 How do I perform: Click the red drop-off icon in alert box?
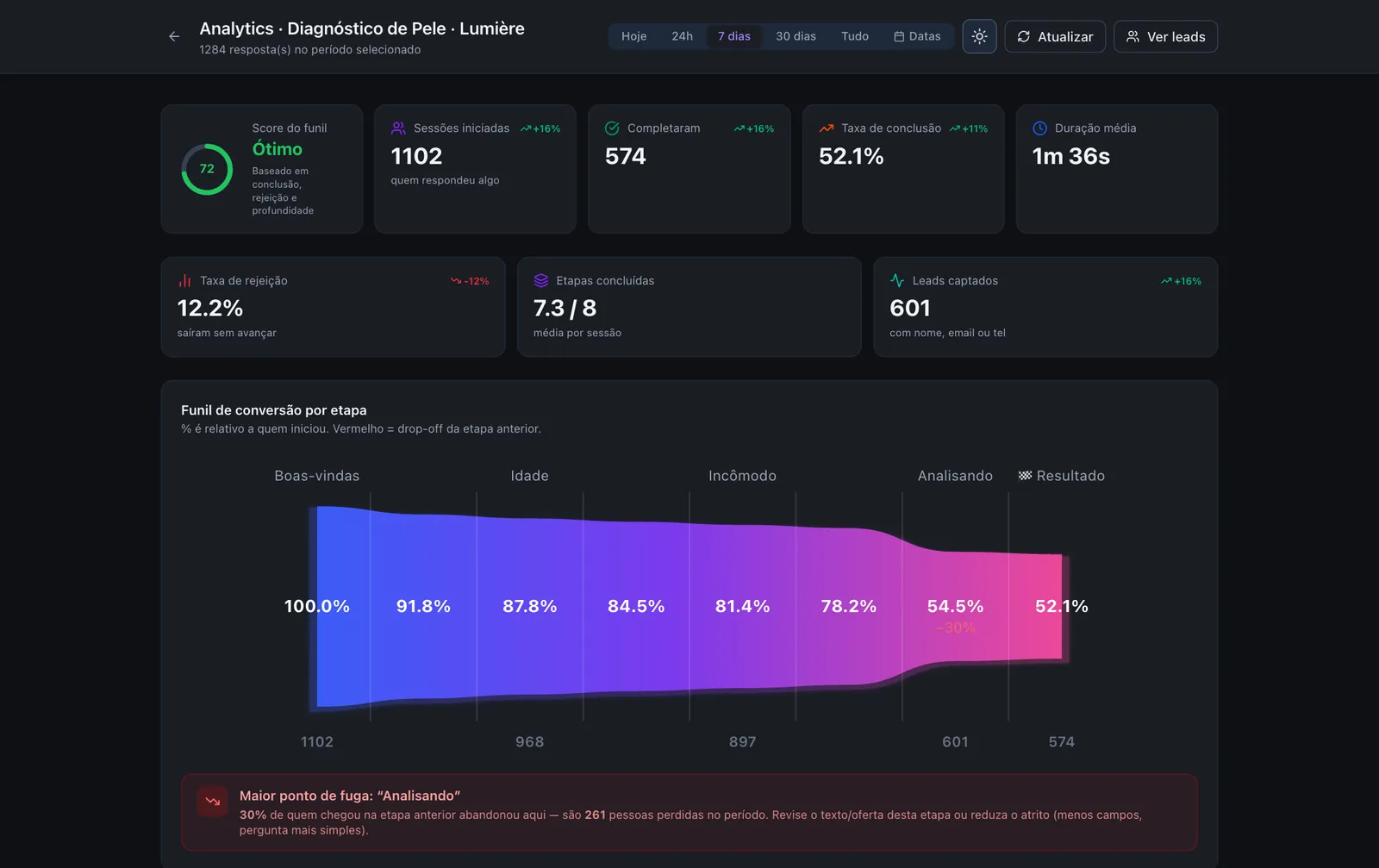coord(212,802)
